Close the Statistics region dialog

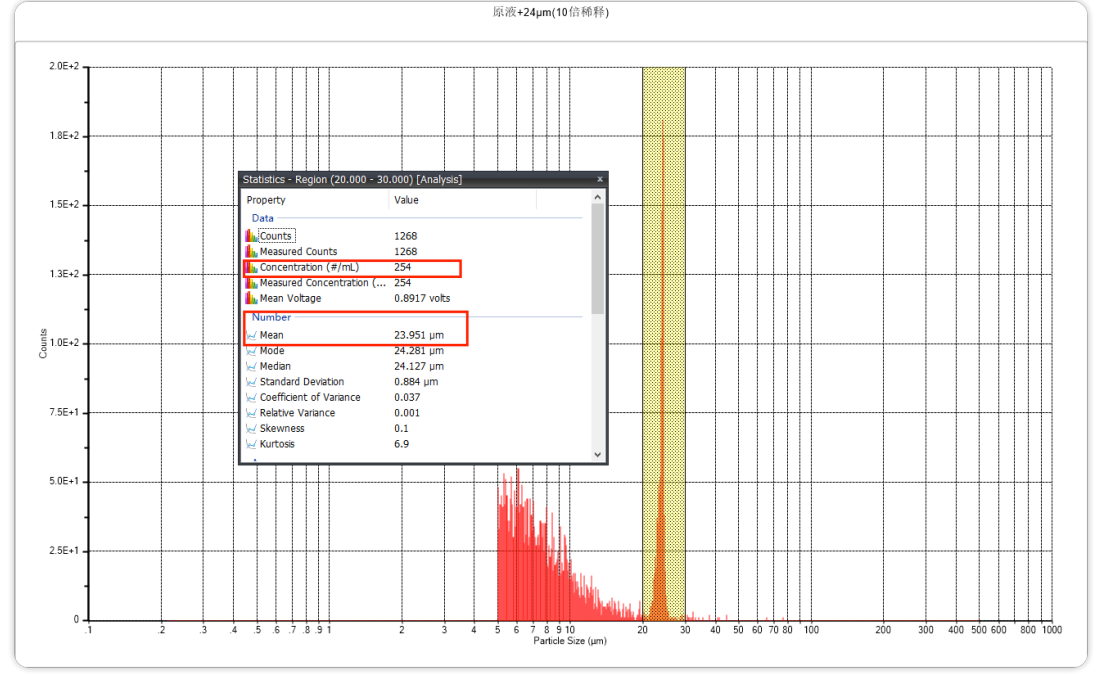tap(600, 180)
